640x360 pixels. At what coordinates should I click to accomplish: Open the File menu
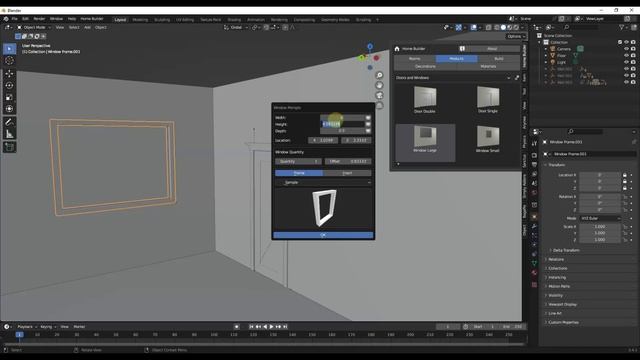pos(14,19)
